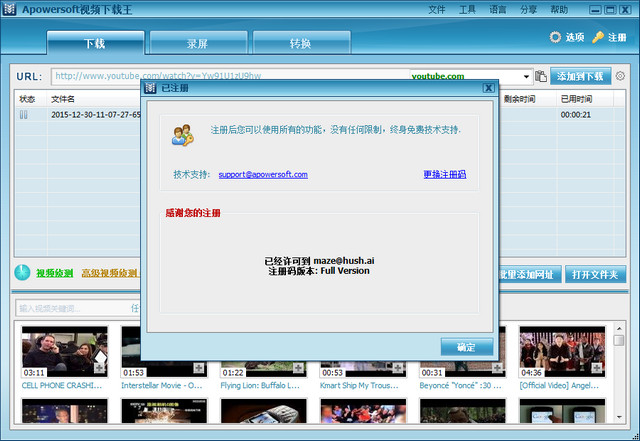Click the 文件名 column header
The height and width of the screenshot is (441, 640).
pyautogui.click(x=63, y=99)
